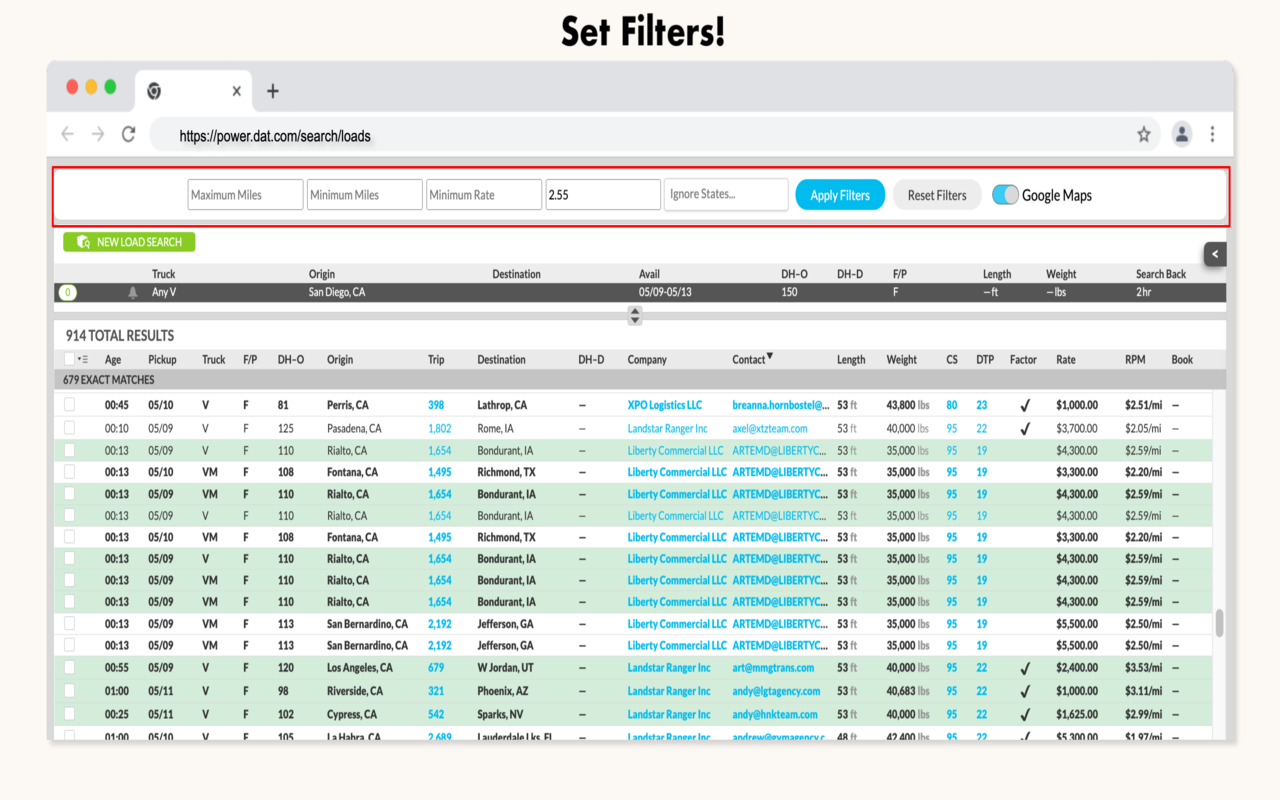Sort results by the Pickup column header
This screenshot has height=800, width=1280.
coord(162,360)
